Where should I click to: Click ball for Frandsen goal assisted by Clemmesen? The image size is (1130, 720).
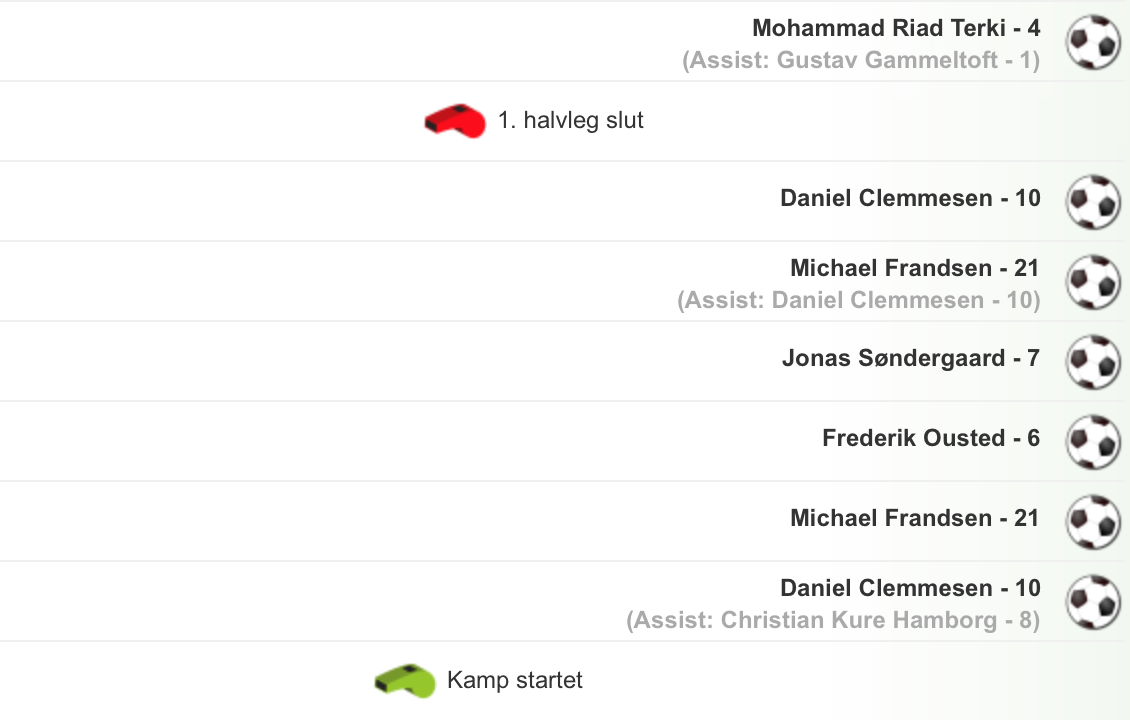coord(1092,282)
